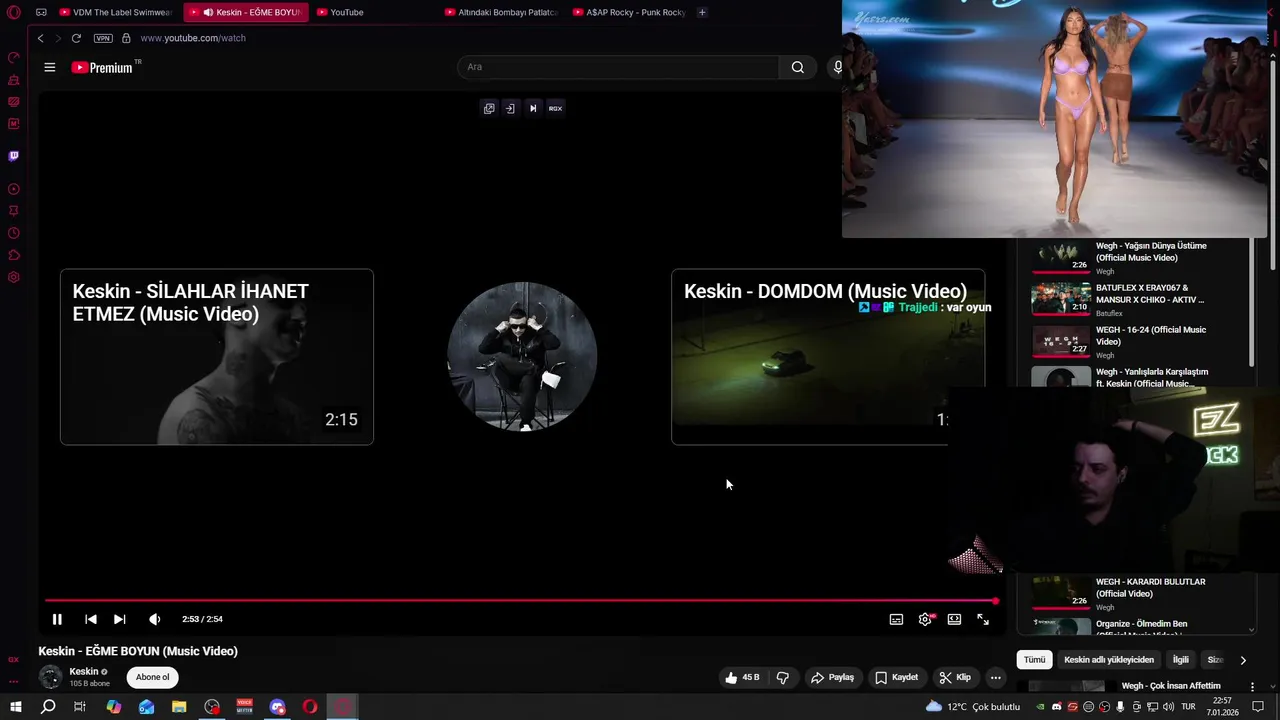Screen dimensions: 1280x720
Task: Collapse the playlist panel with bottom chevron
Action: (1251, 630)
